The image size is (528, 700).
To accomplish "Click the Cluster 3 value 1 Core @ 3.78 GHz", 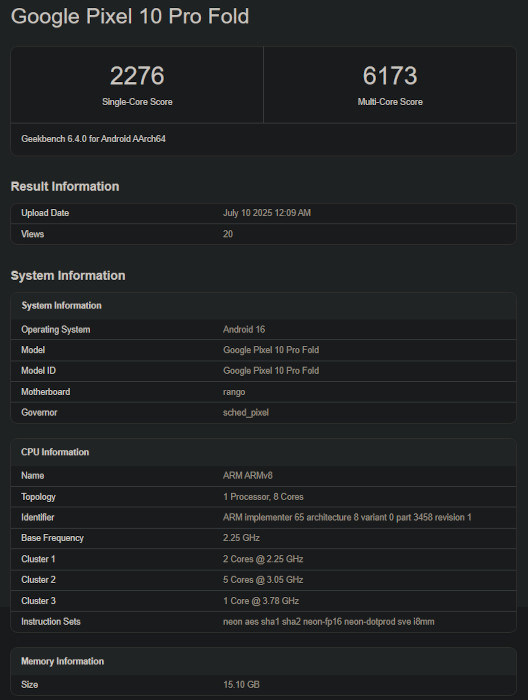I will click(261, 601).
